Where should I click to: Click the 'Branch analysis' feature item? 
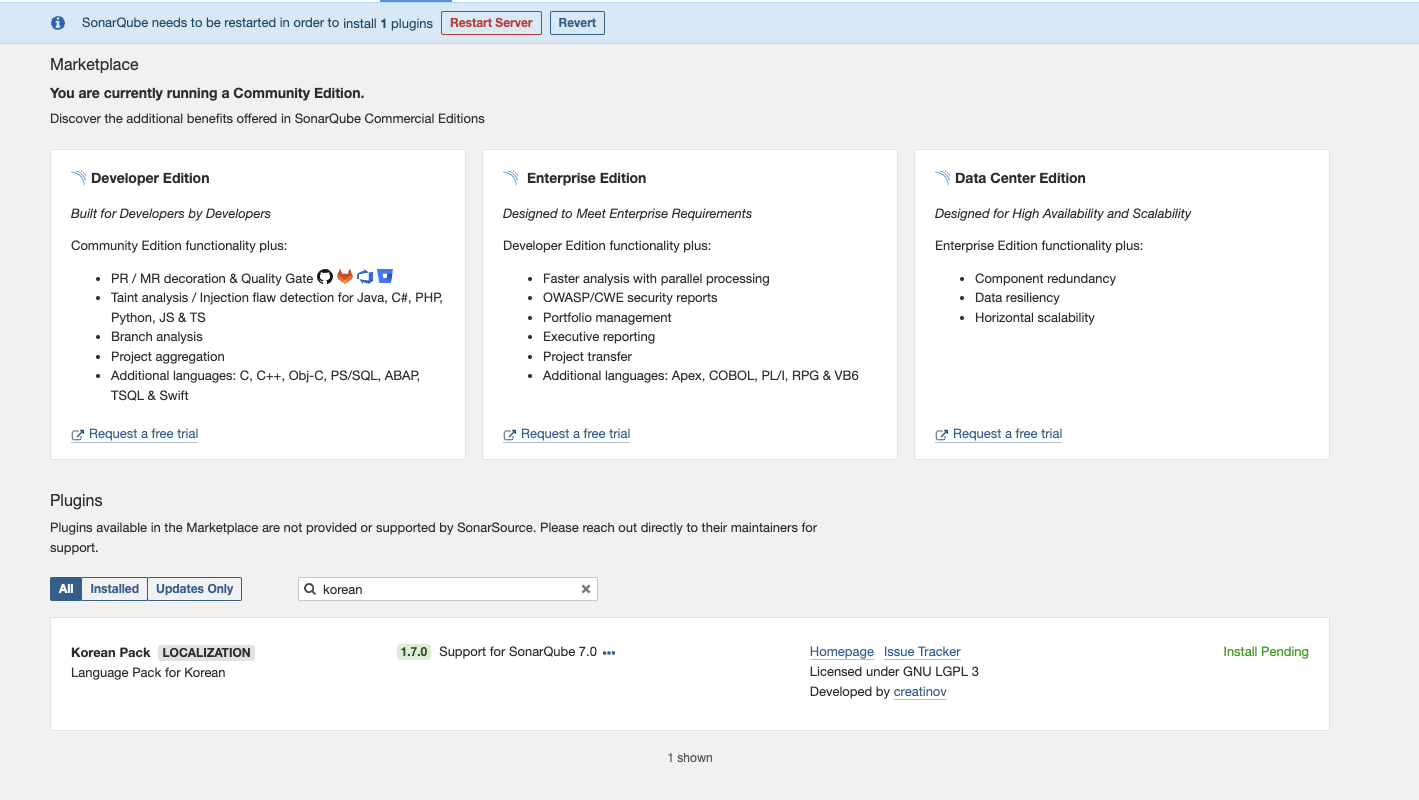(157, 337)
